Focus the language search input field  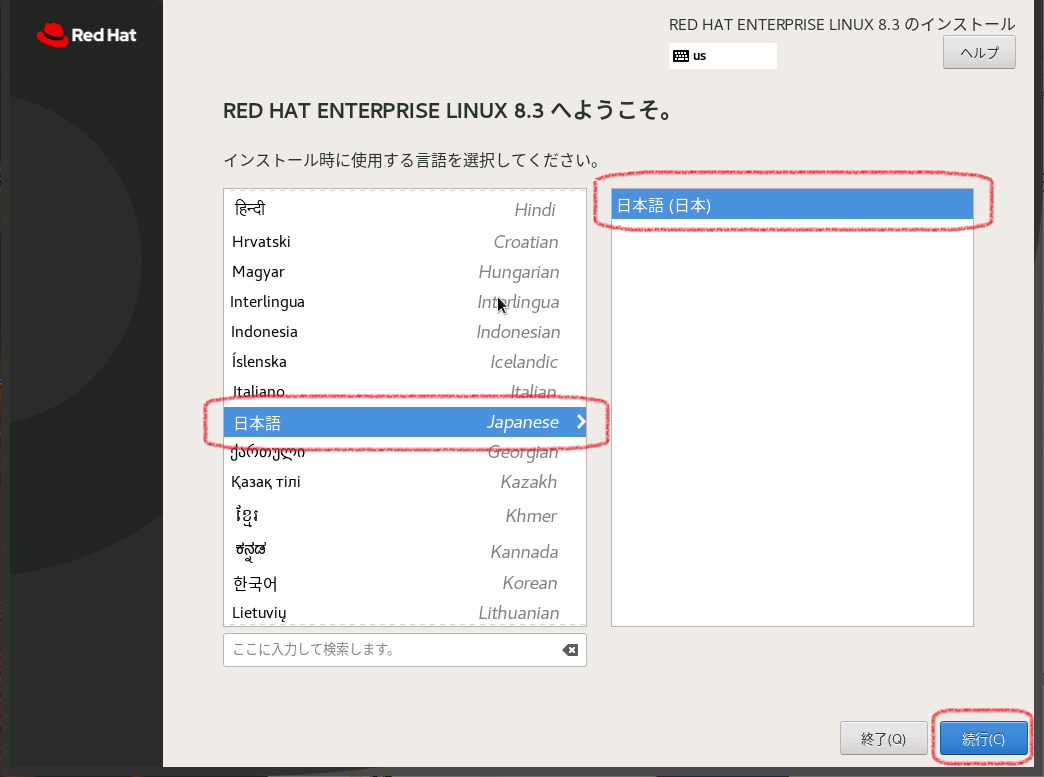click(405, 650)
